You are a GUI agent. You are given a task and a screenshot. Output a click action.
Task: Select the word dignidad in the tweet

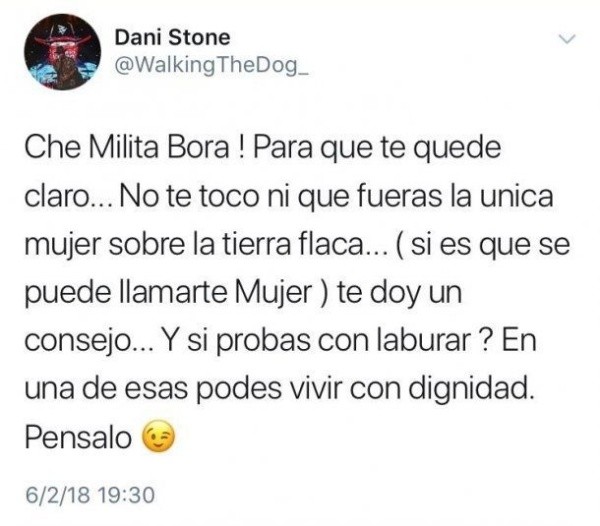tap(471, 390)
